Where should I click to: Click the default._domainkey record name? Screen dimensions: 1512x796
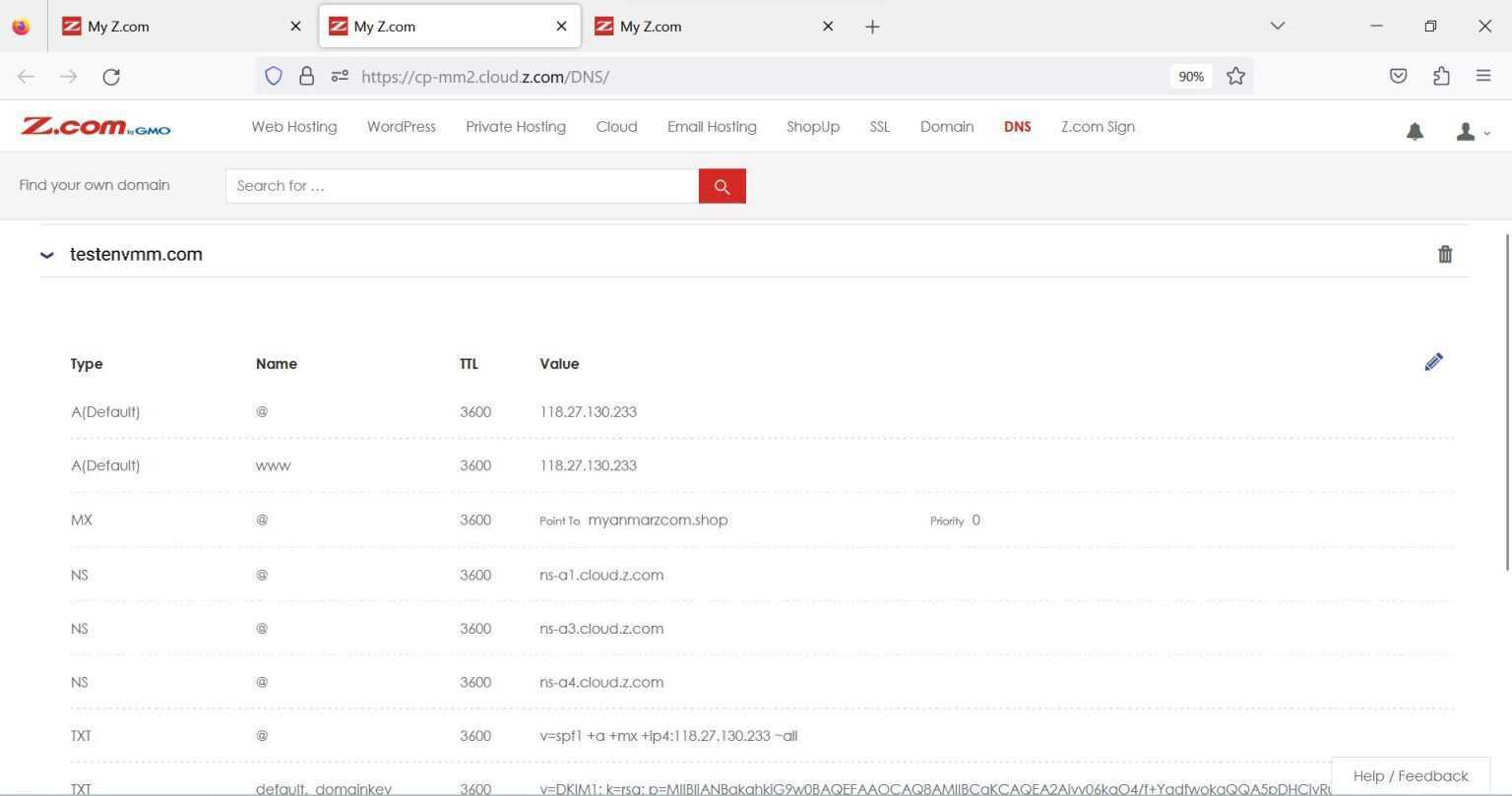click(324, 788)
